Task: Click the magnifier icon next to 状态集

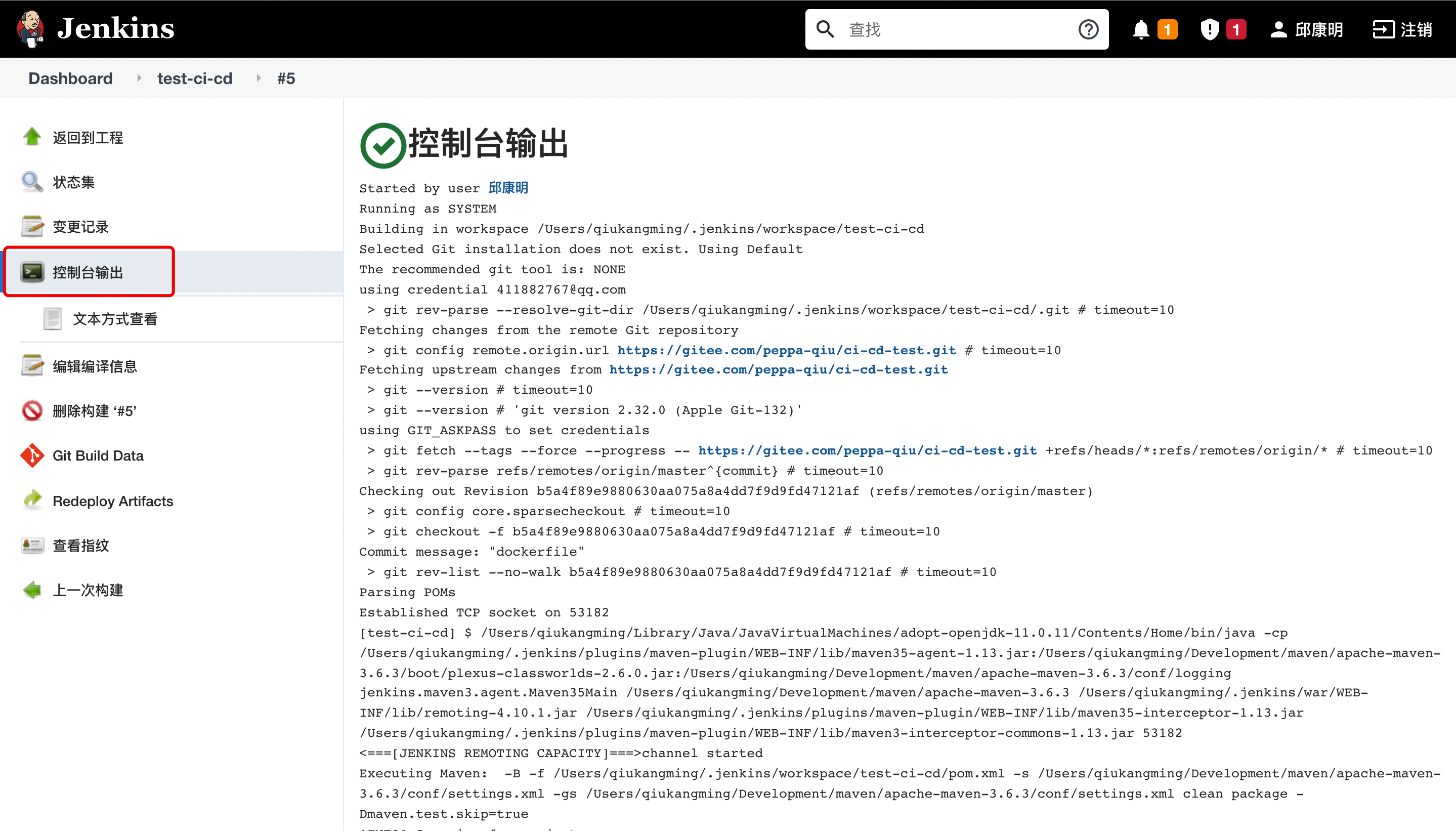Action: pyautogui.click(x=32, y=182)
